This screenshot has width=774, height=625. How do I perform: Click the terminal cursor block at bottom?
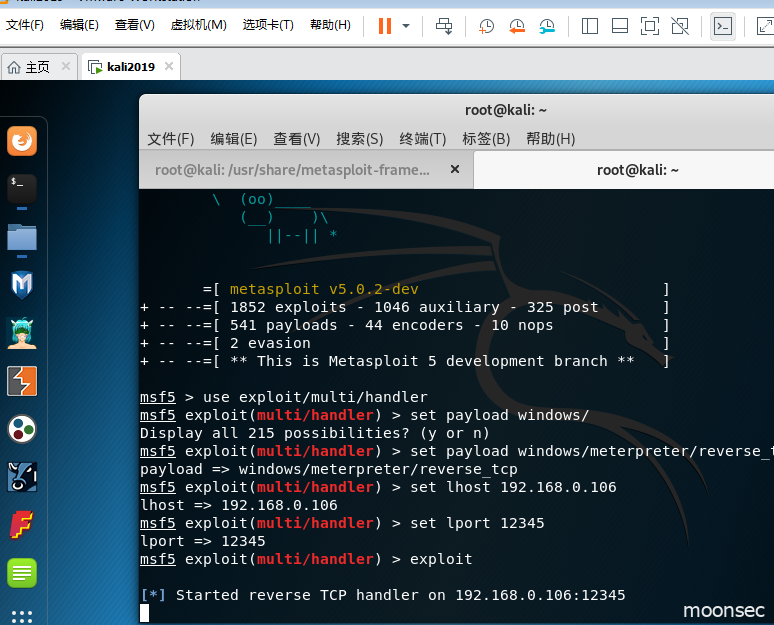[144, 613]
